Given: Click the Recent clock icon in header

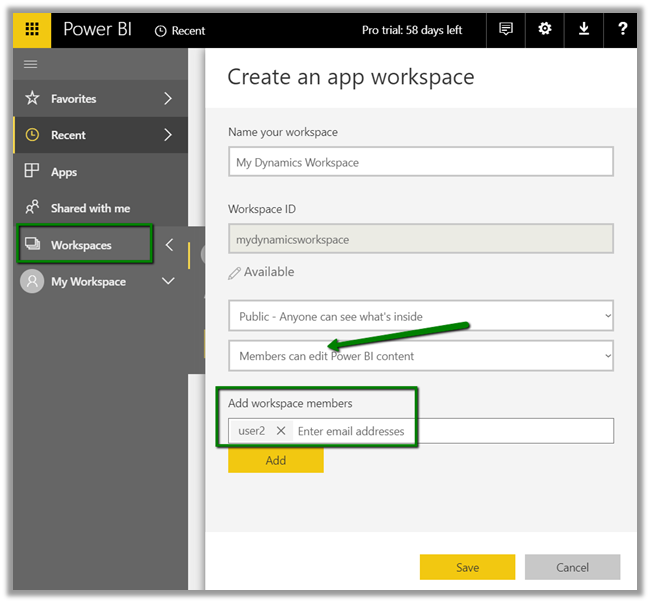Looking at the screenshot, I should (x=161, y=31).
